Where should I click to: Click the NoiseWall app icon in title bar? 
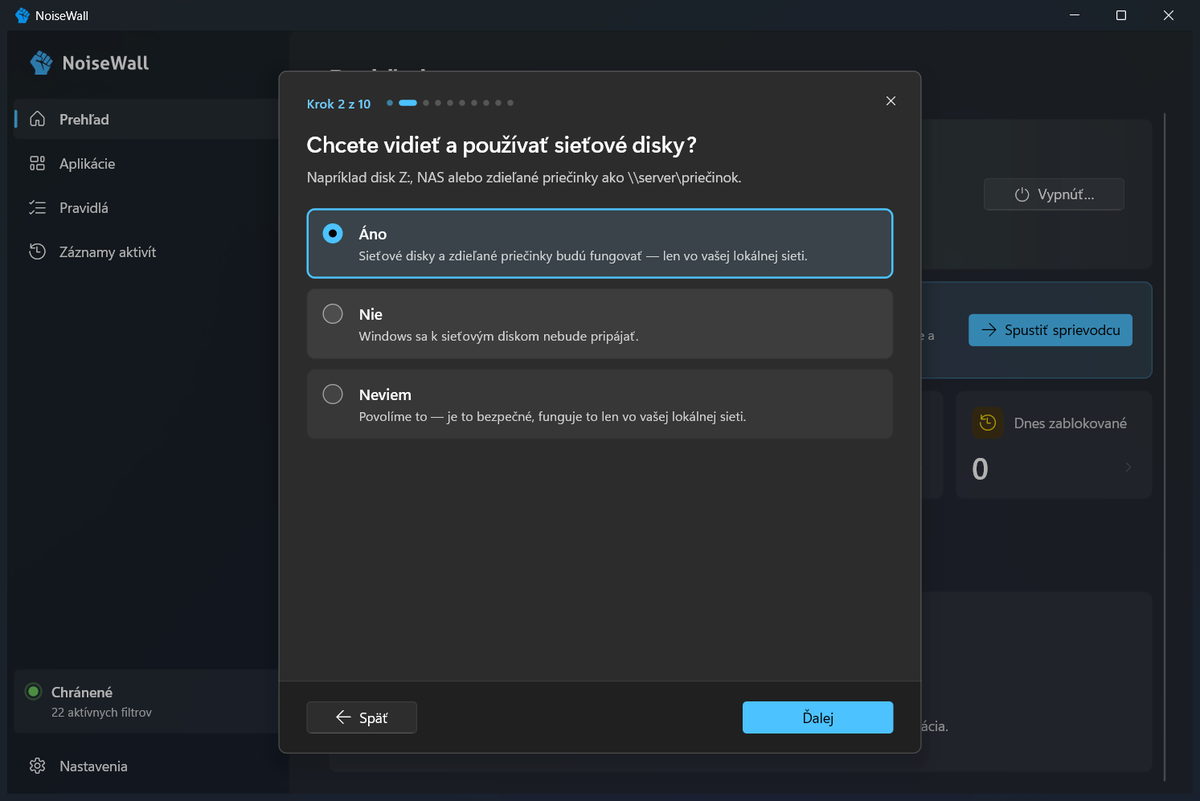coord(22,15)
